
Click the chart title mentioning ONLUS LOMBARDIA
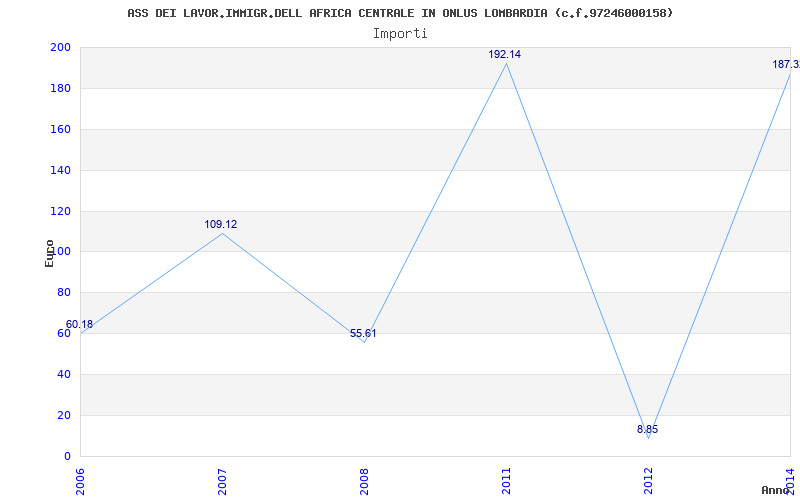click(x=400, y=13)
